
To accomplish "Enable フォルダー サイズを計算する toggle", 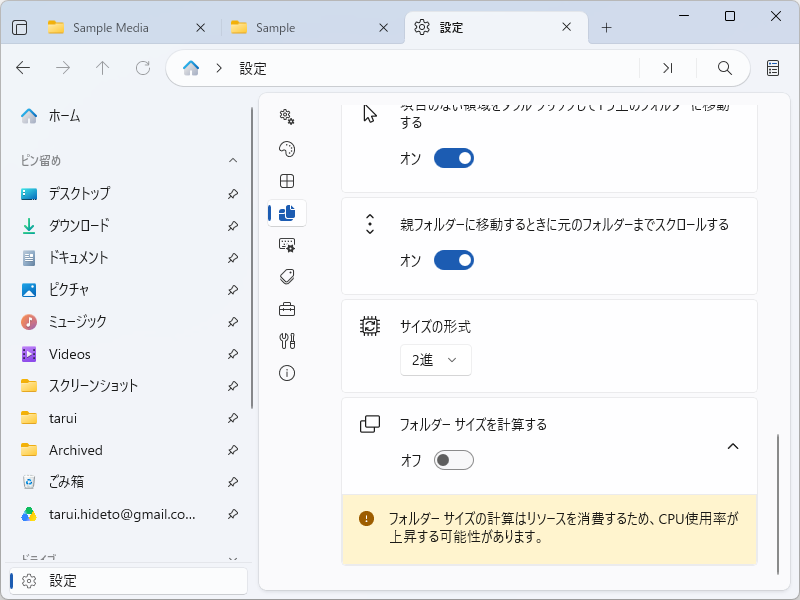I will click(454, 460).
